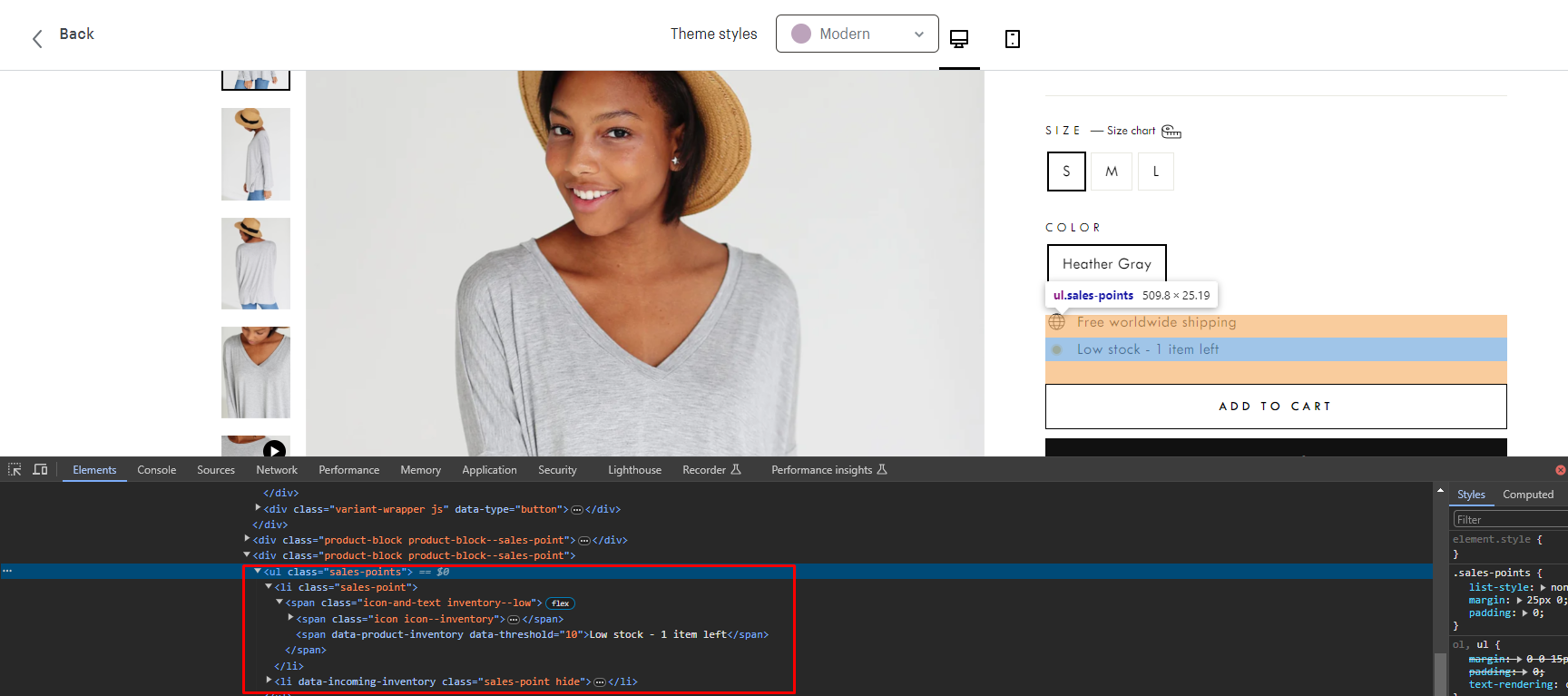The image size is (1568, 696).
Task: Expand the padding 0 property in .sales-points
Action: pyautogui.click(x=1526, y=613)
